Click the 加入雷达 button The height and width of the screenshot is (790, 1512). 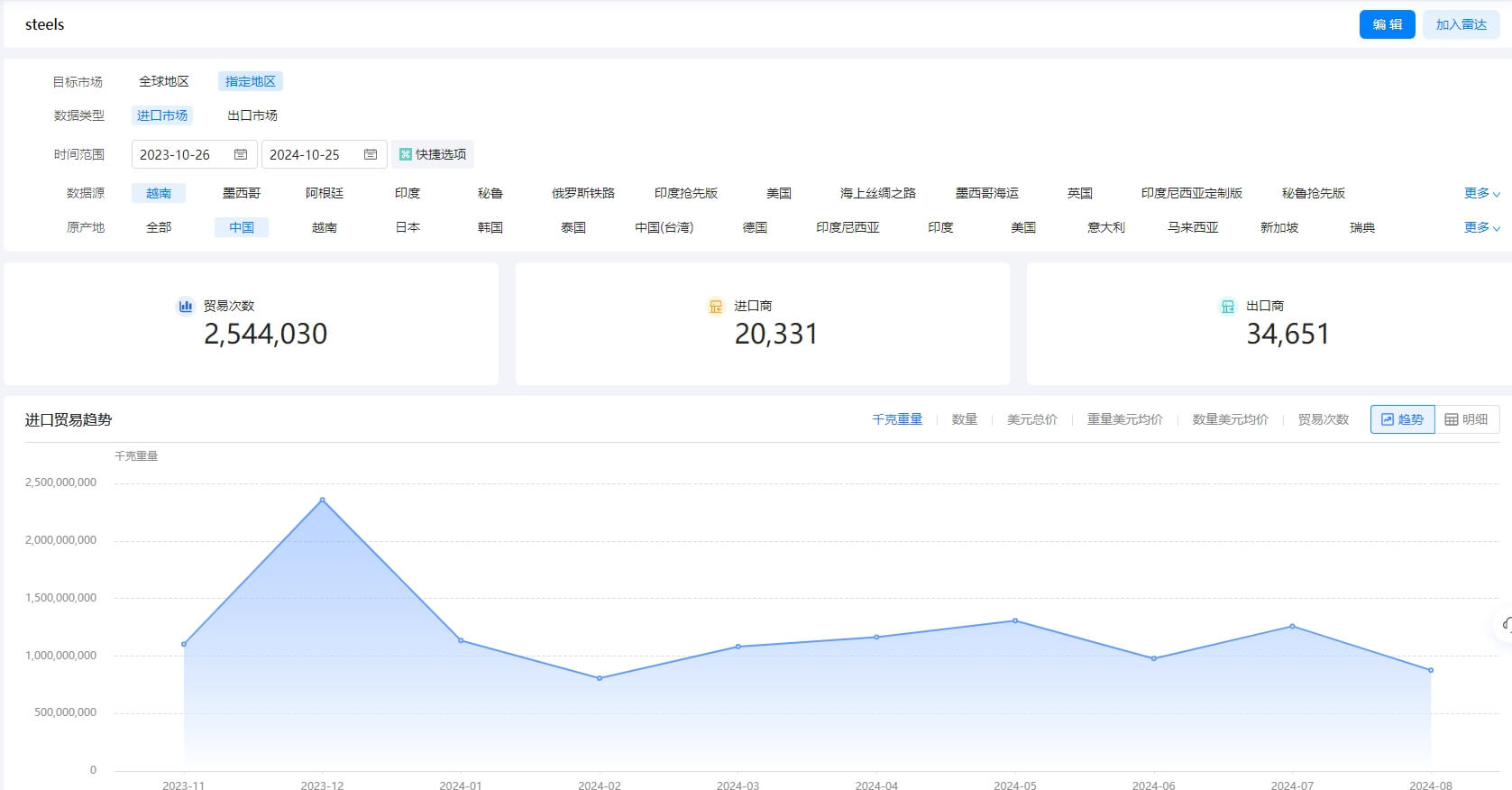click(x=1462, y=24)
